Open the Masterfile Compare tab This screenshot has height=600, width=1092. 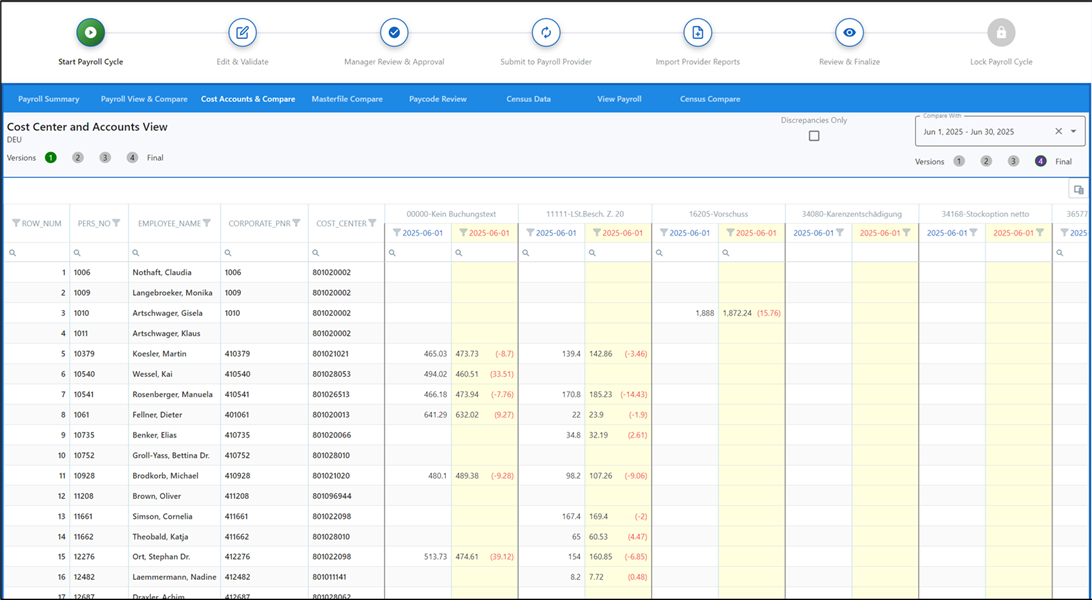pos(347,98)
